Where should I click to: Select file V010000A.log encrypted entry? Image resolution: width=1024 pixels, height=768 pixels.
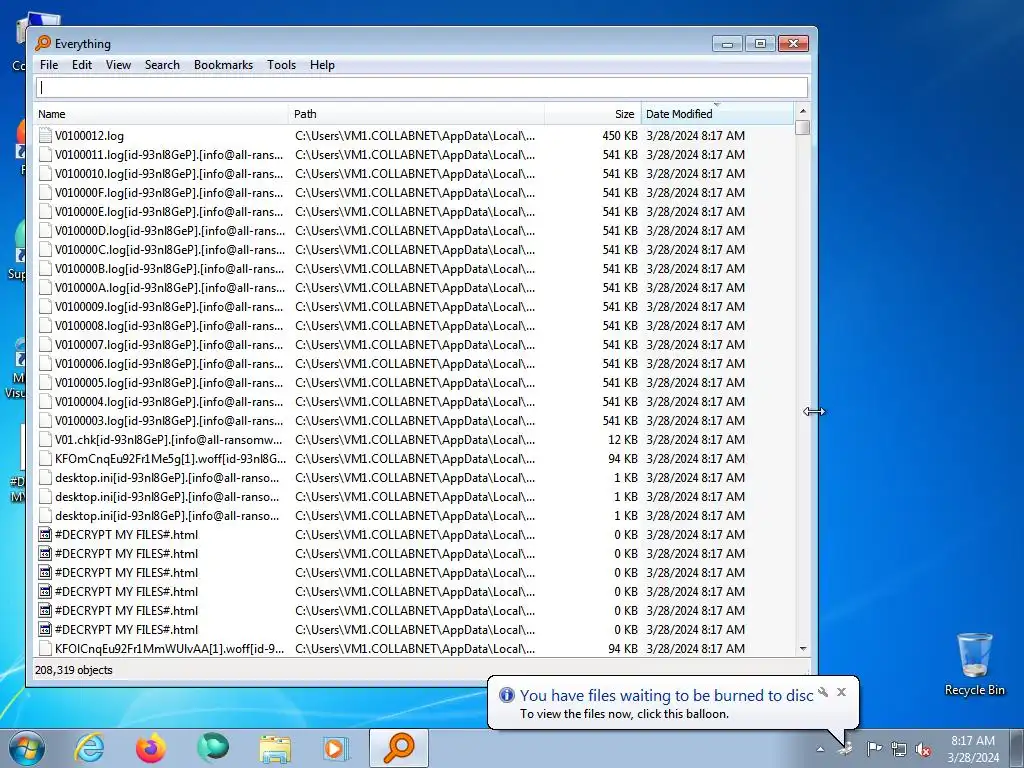pyautogui.click(x=170, y=287)
